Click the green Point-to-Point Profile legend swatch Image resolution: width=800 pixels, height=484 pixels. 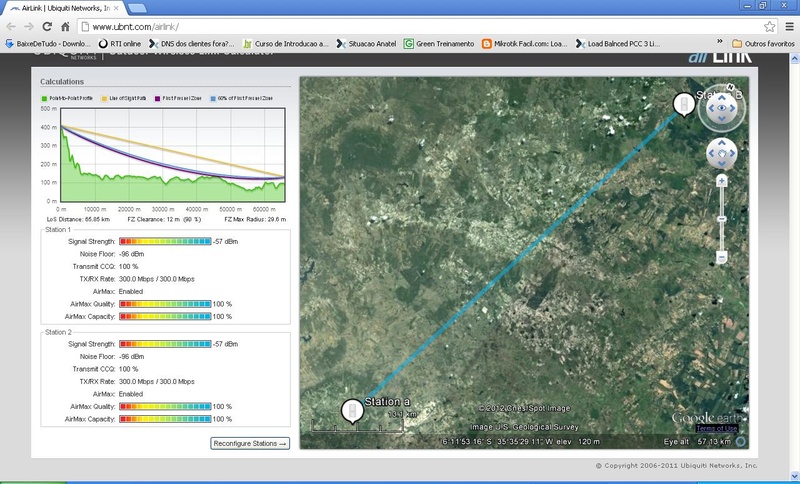coord(44,98)
